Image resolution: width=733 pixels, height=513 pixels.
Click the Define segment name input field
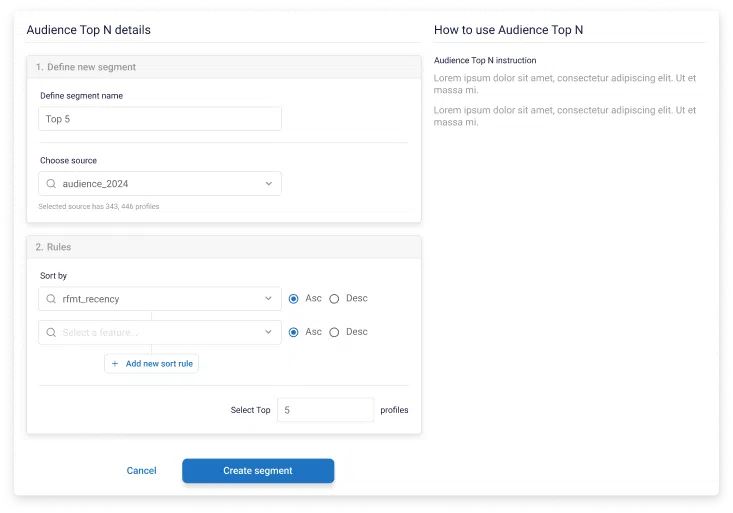[x=160, y=119]
